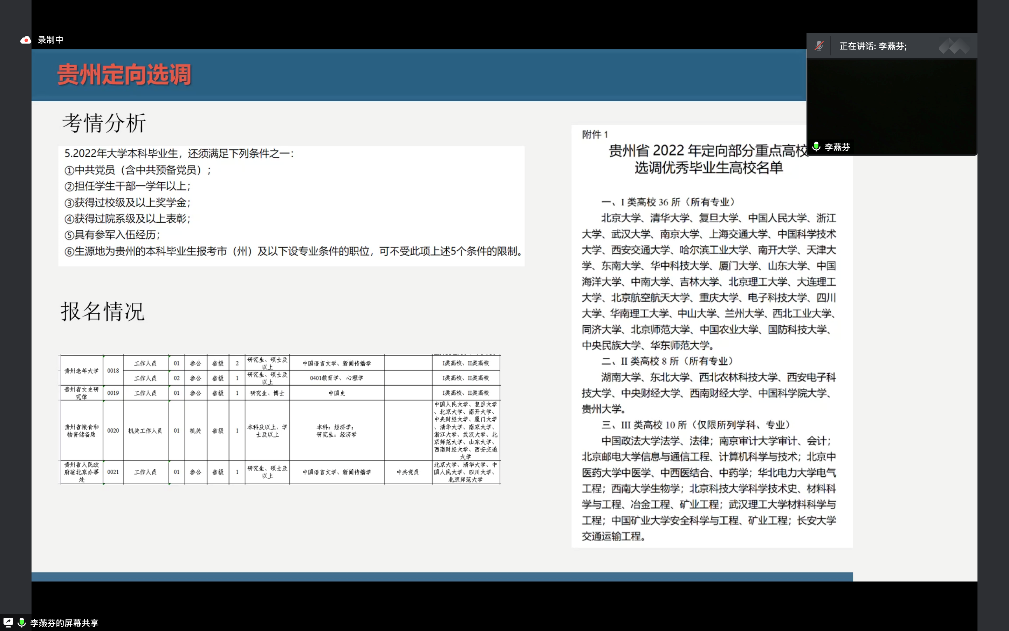The height and width of the screenshot is (631, 1009).
Task: Click the line ②担任学生干部一学年以上
Action: click(x=127, y=186)
